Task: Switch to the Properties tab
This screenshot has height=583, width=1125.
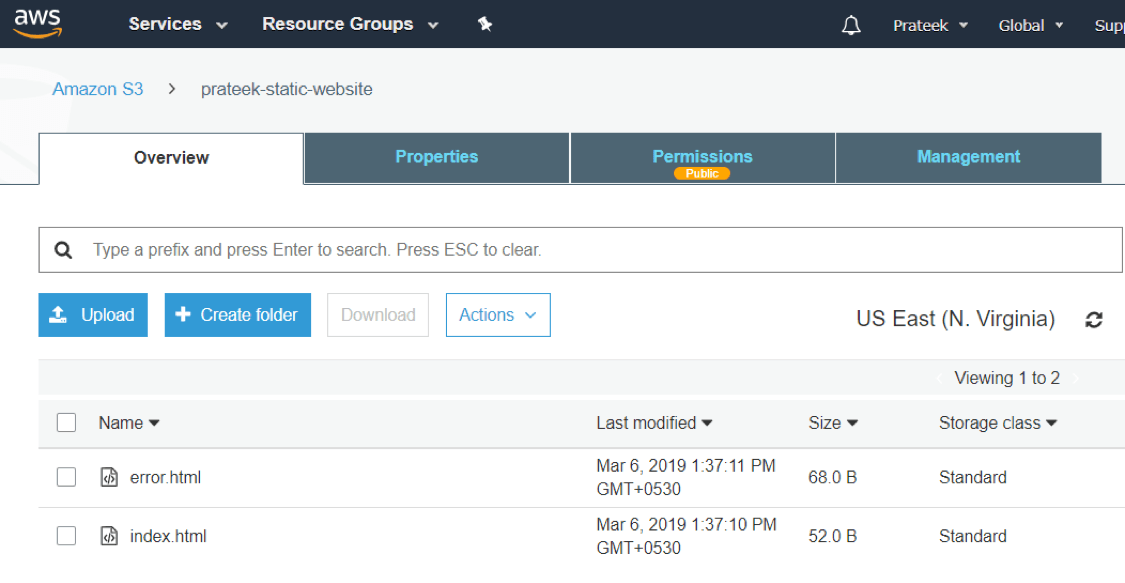Action: pos(436,157)
